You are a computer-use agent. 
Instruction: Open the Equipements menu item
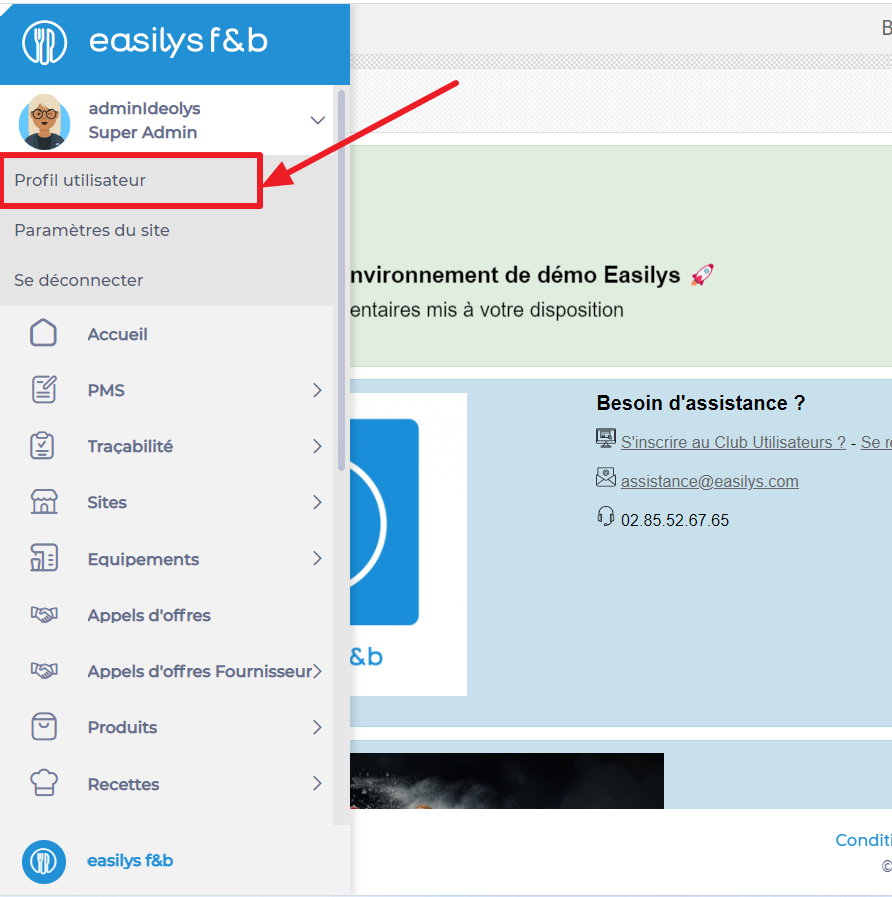coord(143,559)
